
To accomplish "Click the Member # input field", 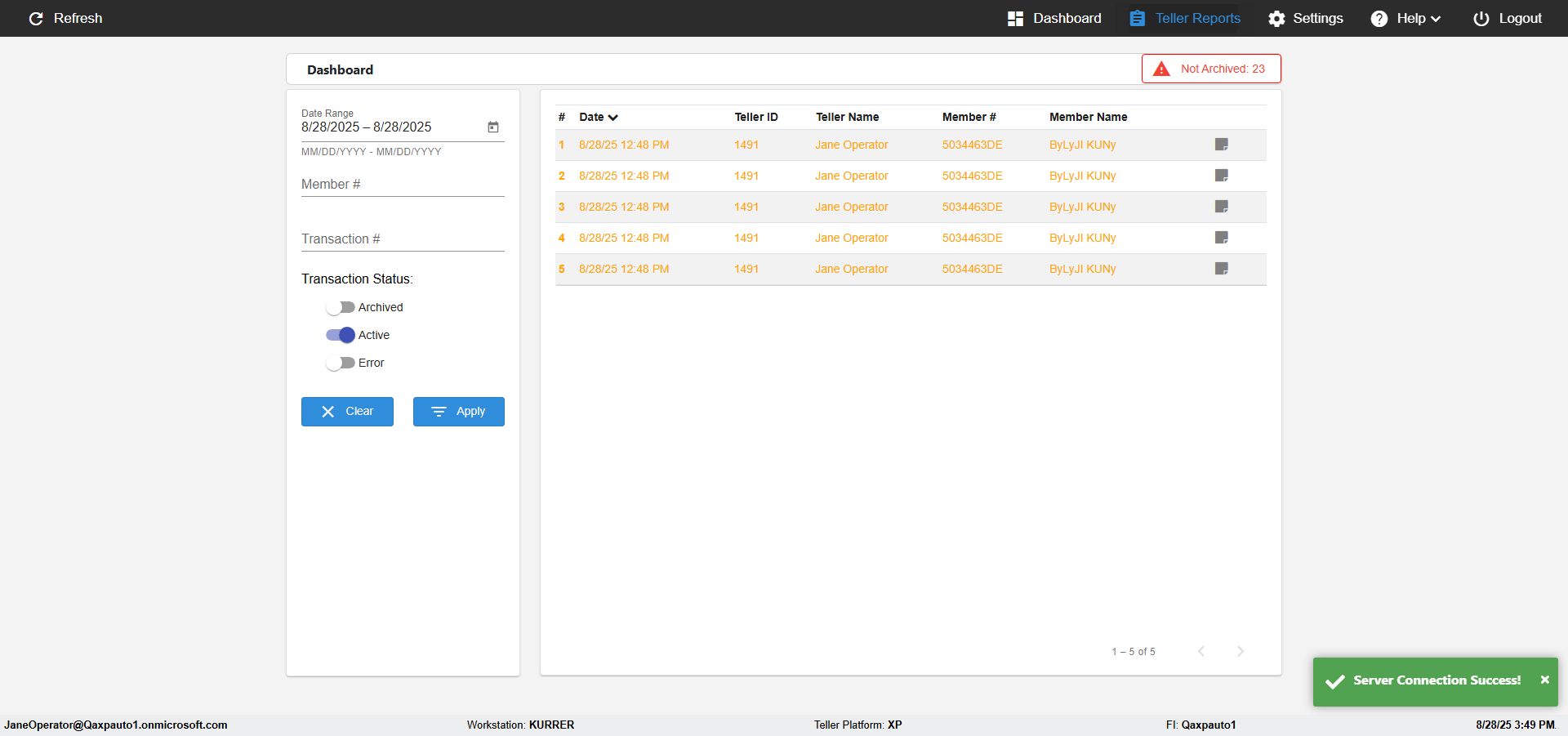I will tap(403, 185).
